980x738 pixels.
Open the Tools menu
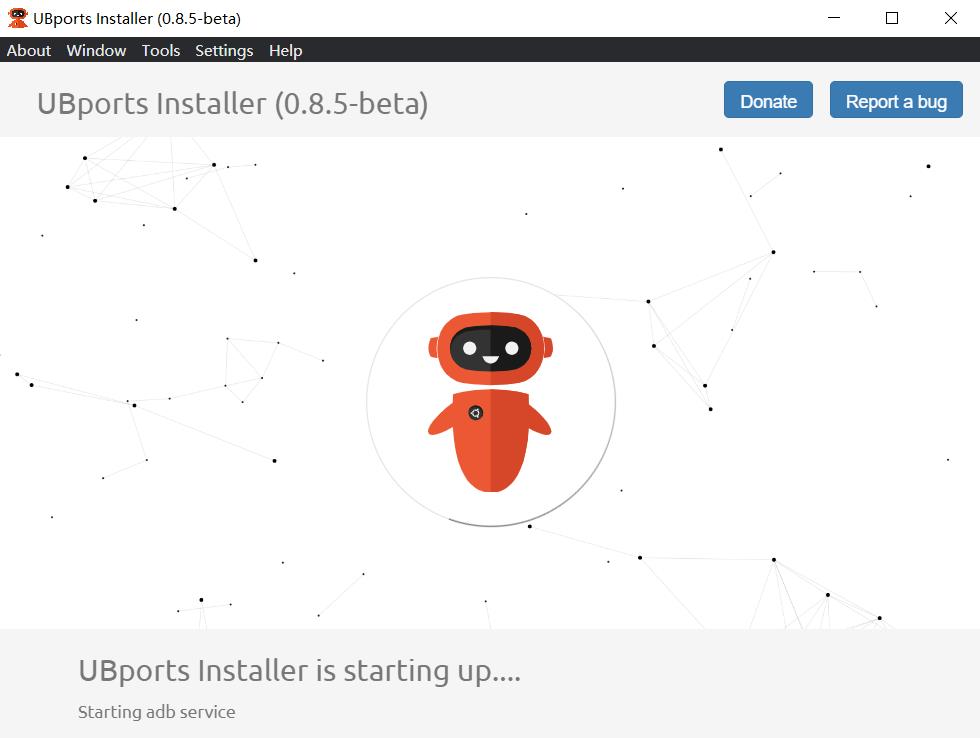[x=161, y=50]
